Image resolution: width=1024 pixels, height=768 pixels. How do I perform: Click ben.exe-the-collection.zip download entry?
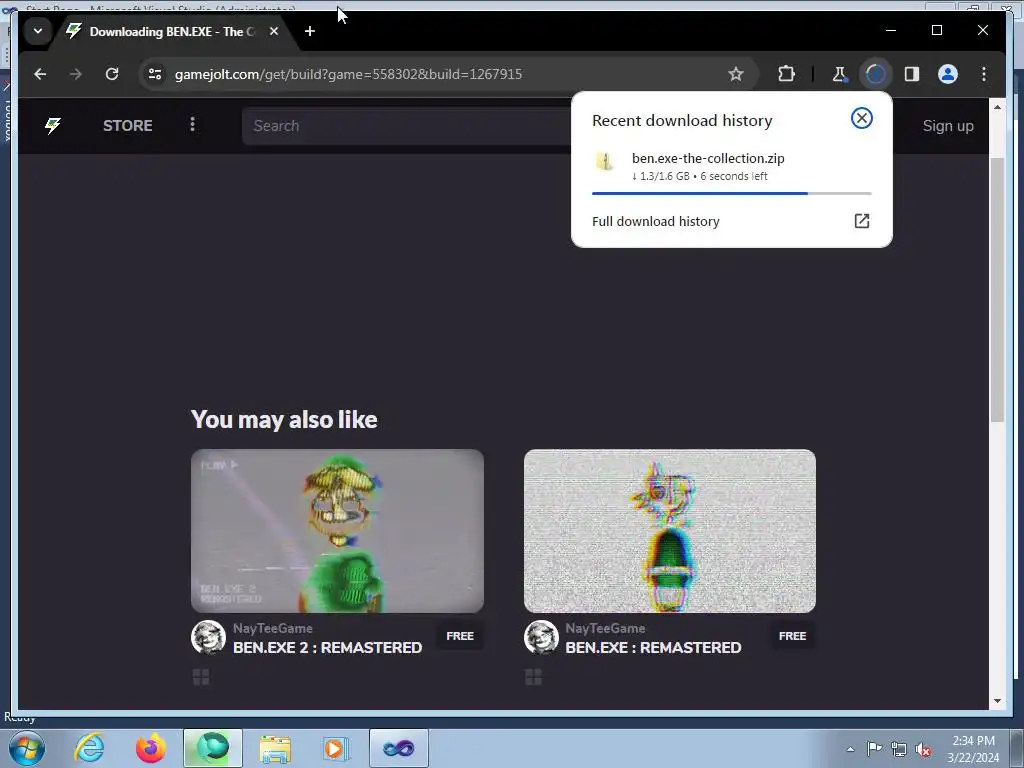coord(731,167)
